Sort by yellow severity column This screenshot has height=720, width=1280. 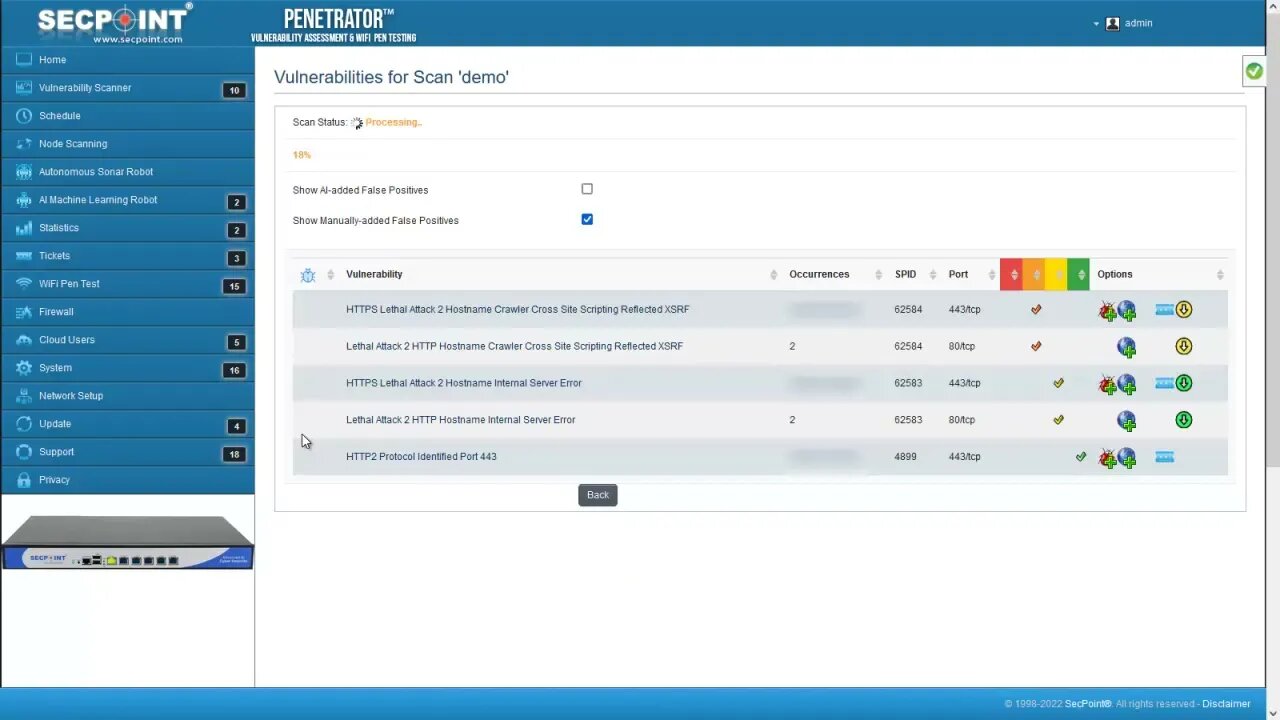(1056, 274)
